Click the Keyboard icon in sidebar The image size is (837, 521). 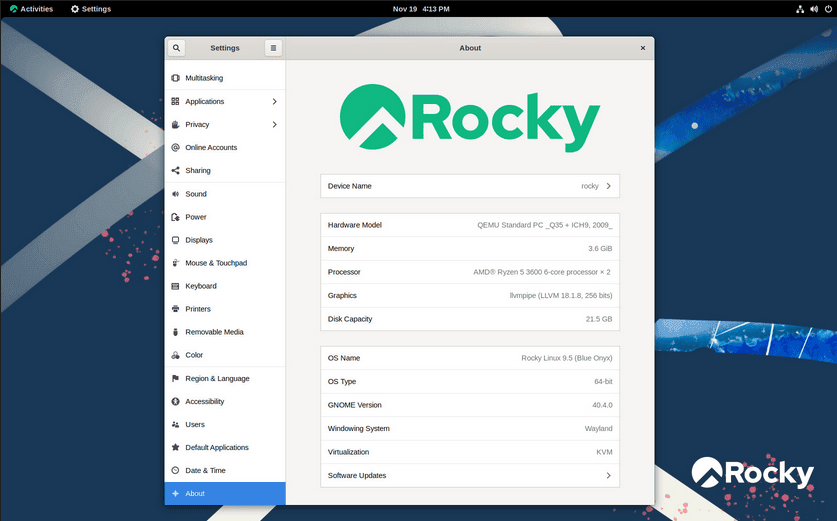[x=175, y=286]
